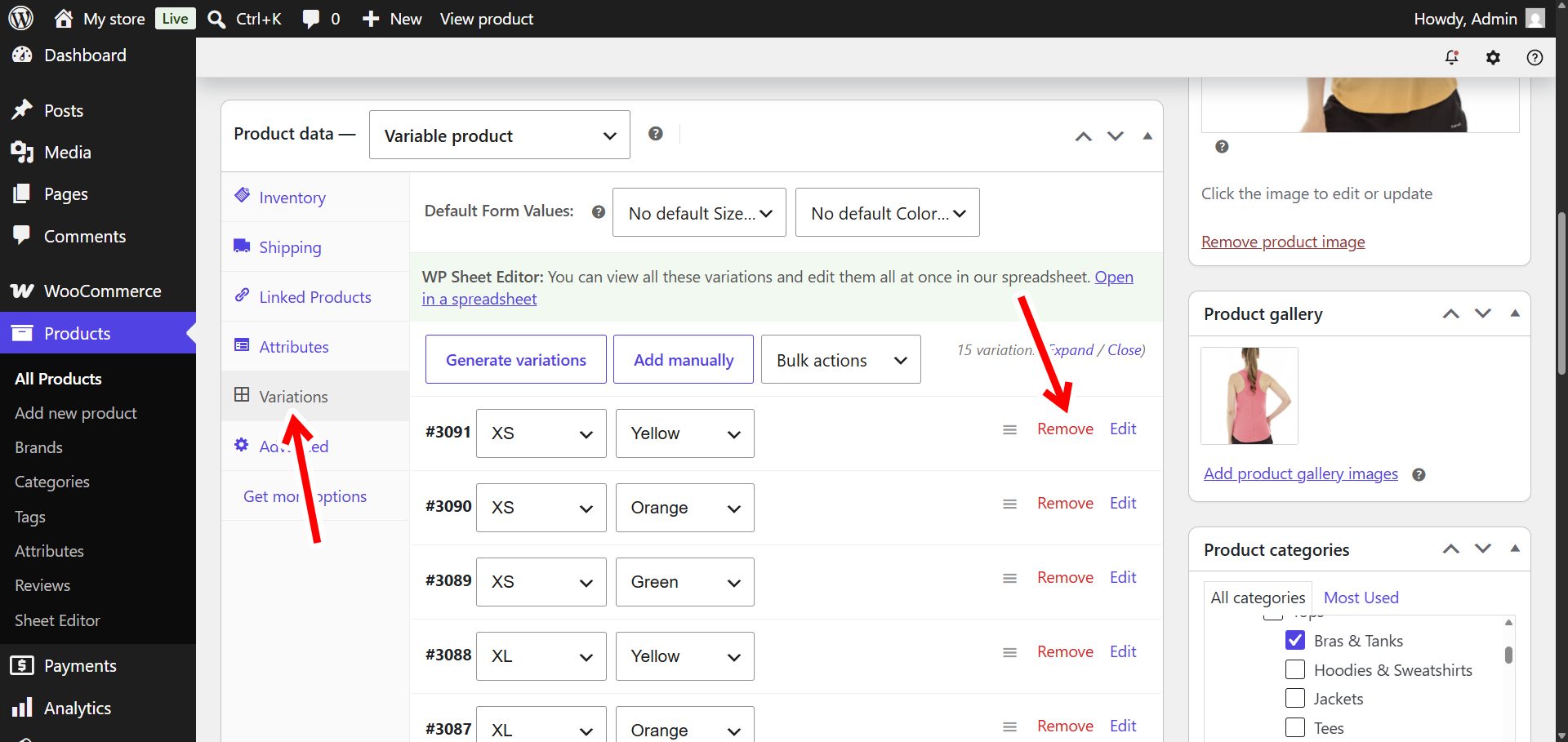Click the drag handle for variation #3090
The image size is (1568, 742).
coord(1010,504)
